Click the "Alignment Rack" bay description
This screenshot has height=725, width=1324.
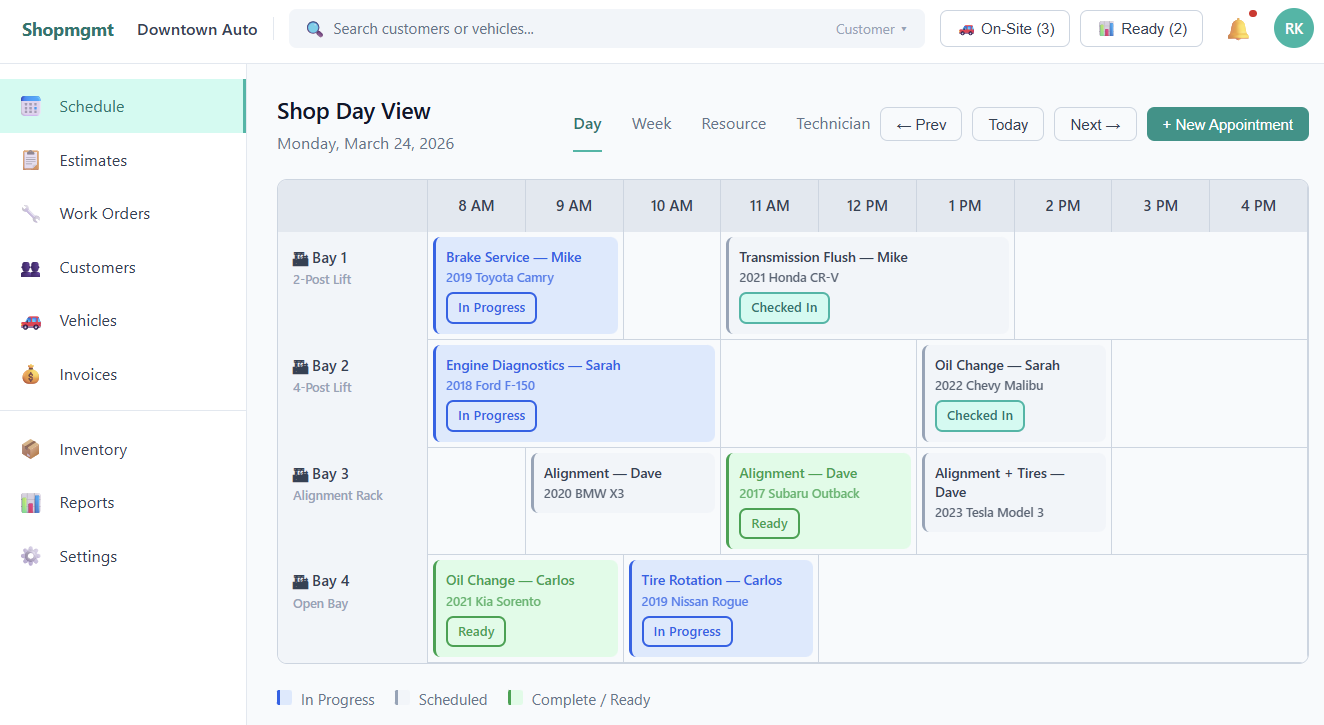point(338,496)
